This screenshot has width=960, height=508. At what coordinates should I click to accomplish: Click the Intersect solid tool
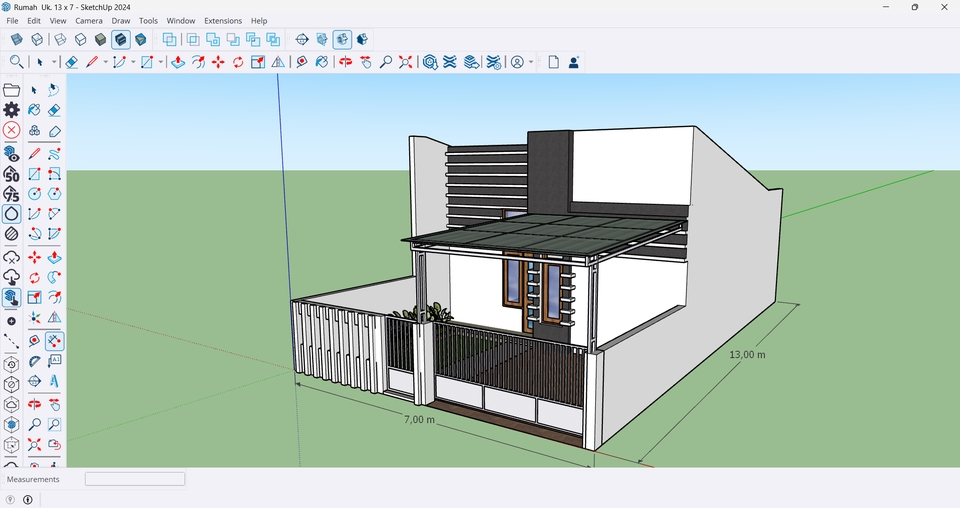[193, 40]
